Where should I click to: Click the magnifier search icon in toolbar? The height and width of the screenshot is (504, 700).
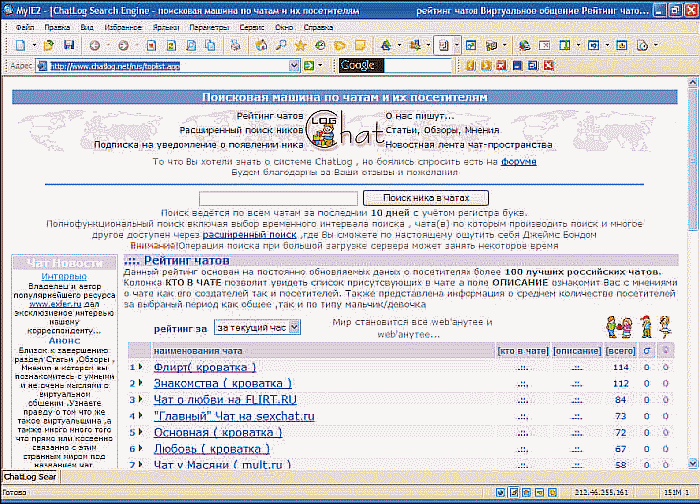[281, 45]
